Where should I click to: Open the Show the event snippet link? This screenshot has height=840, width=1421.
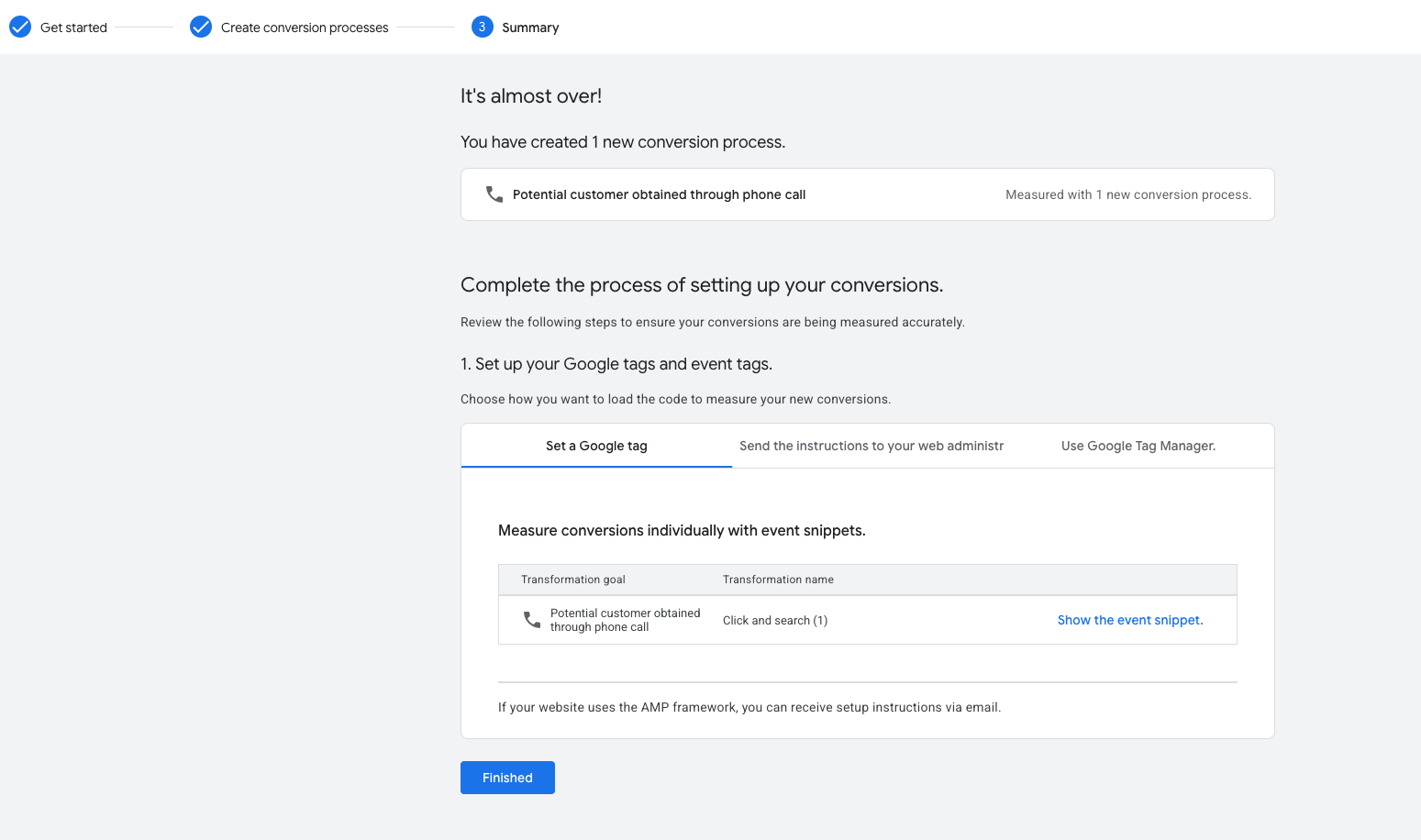point(1130,620)
